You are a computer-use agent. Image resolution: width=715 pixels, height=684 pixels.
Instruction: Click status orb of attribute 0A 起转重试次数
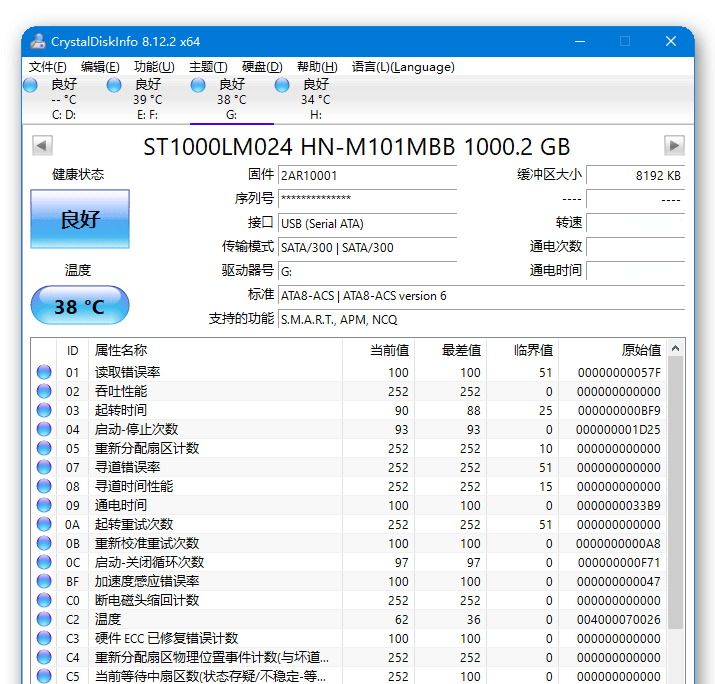(x=44, y=524)
